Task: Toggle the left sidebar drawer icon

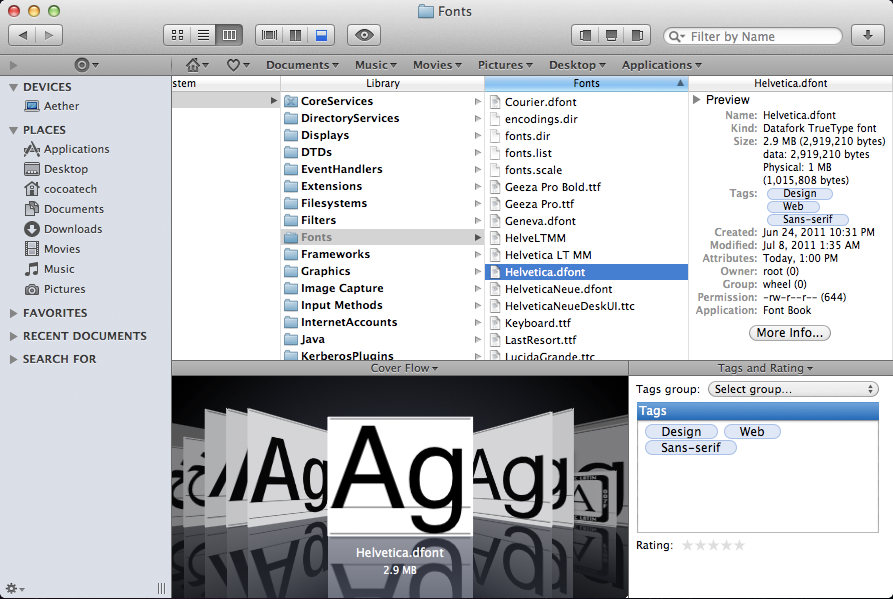Action: 585,35
